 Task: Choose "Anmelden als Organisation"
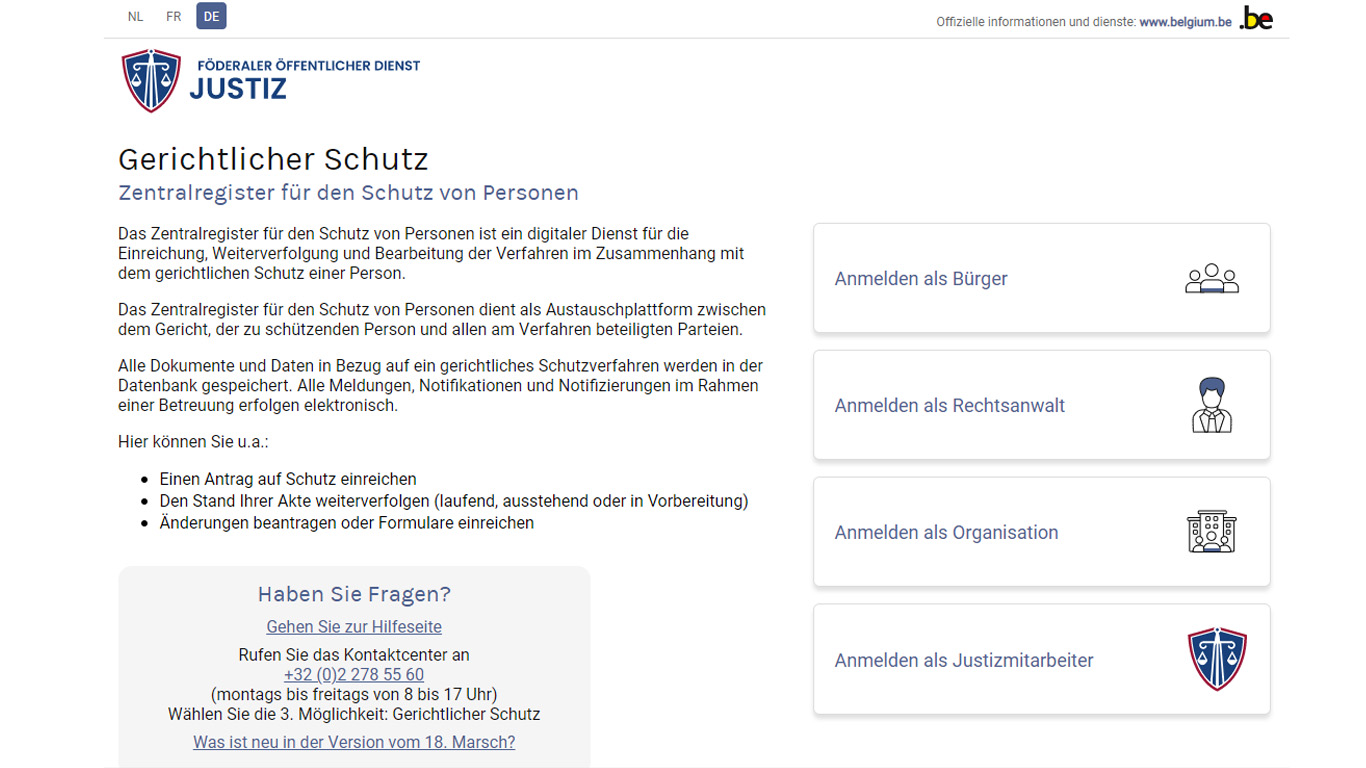[x=946, y=533]
